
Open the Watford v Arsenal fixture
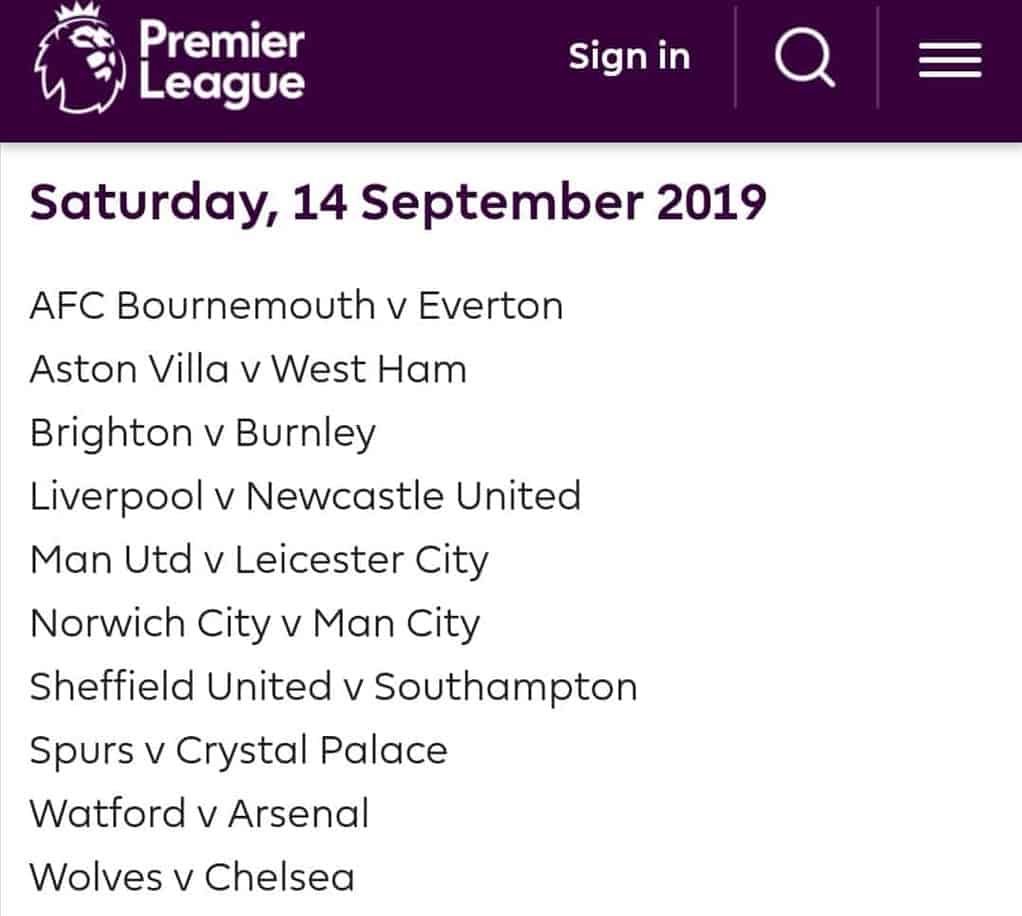199,814
